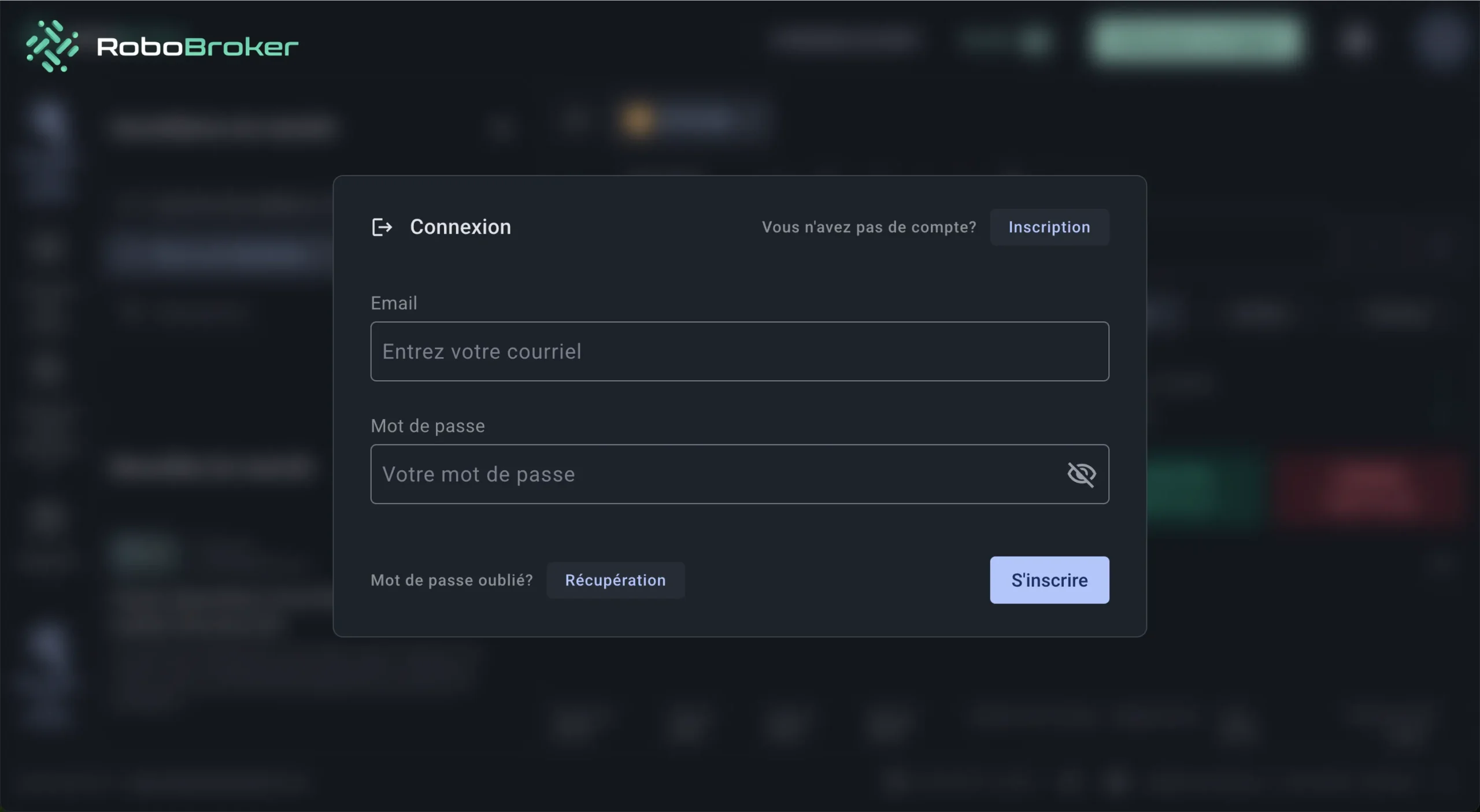This screenshot has width=1480, height=812.
Task: Toggle password visibility with the eye icon
Action: (1081, 474)
